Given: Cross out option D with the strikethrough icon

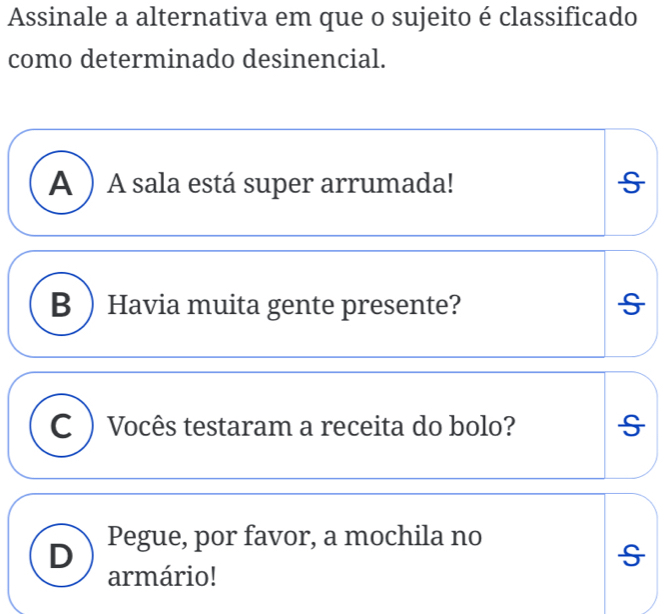Looking at the screenshot, I should [630, 557].
